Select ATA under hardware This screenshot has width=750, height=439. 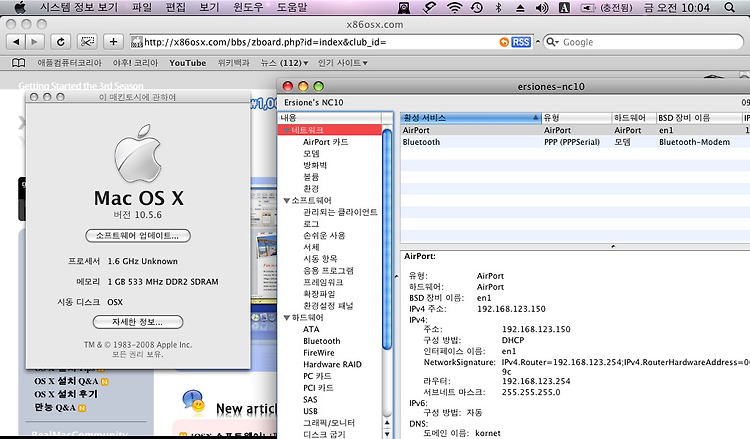(311, 329)
